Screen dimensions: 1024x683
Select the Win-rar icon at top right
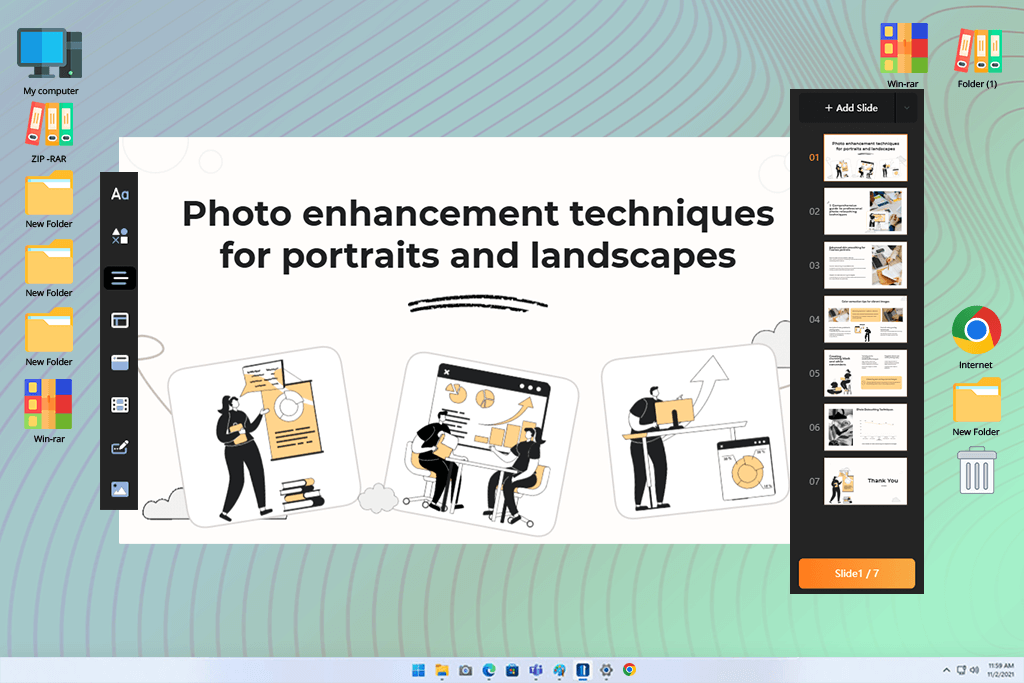point(903,56)
